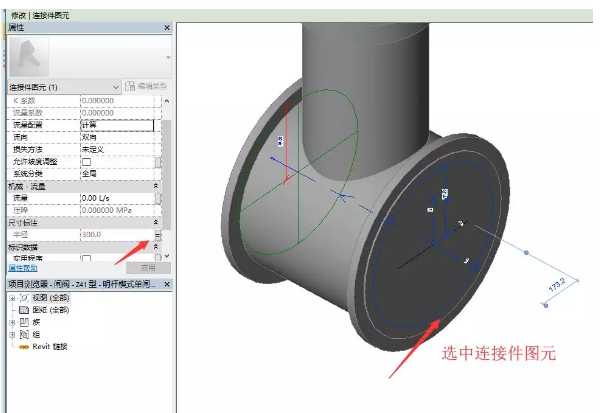This screenshot has height=413, width=602.
Task: Click the 半径 value 300.0
Action: coord(91,235)
